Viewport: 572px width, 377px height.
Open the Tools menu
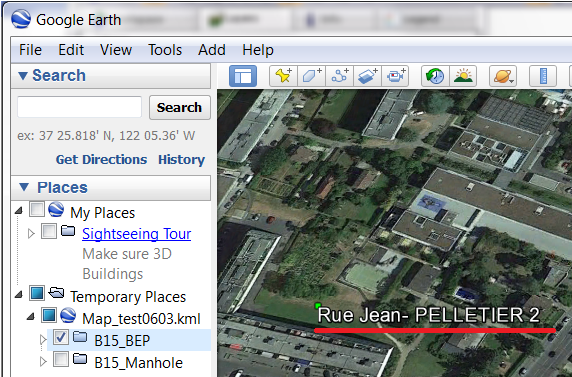click(165, 50)
